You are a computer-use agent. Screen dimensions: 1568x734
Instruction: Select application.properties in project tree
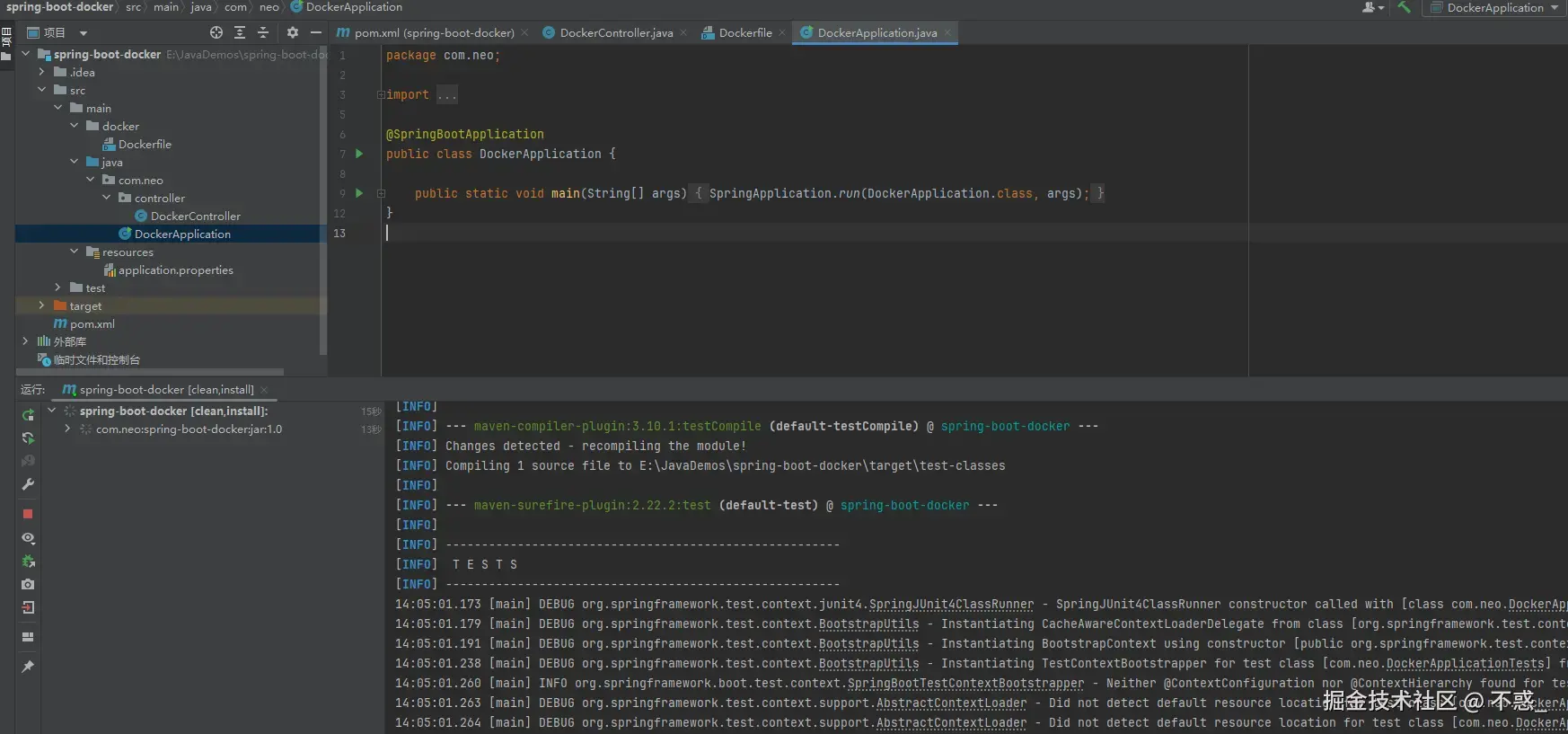point(175,270)
